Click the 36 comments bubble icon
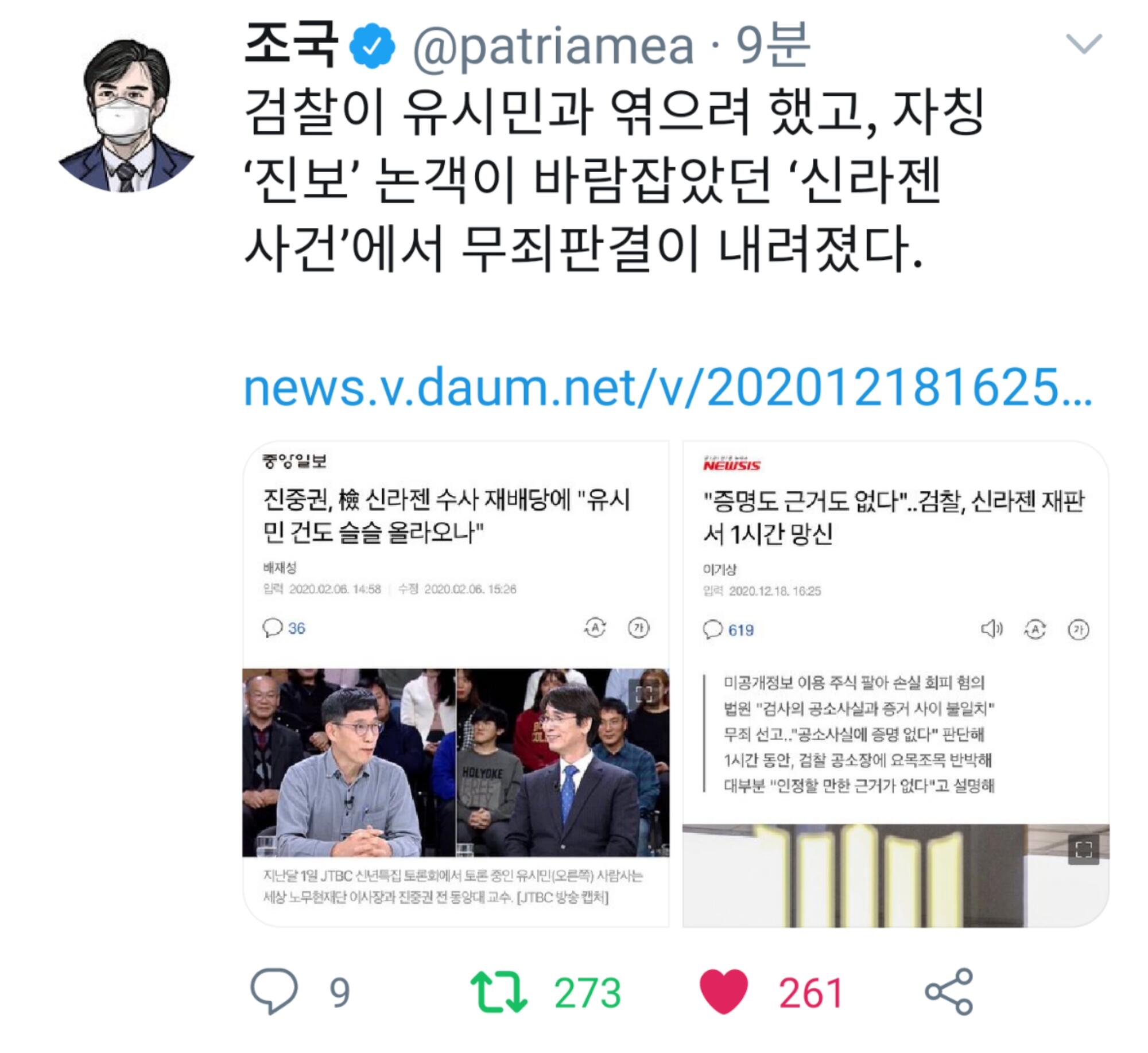The image size is (1148, 1053). [x=272, y=628]
